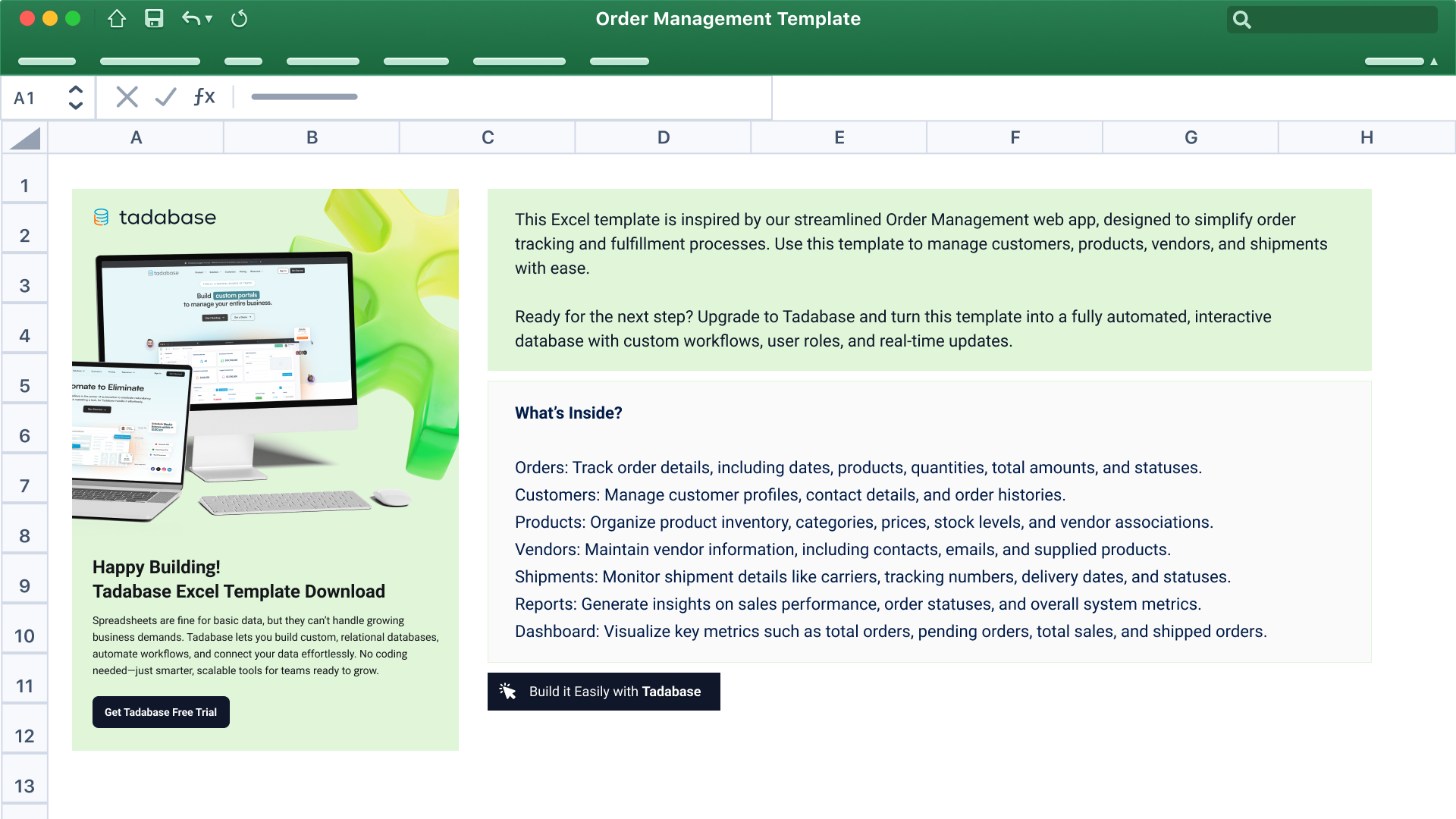Click into the formula bar input
The width and height of the screenshot is (1456, 819).
coord(504,97)
